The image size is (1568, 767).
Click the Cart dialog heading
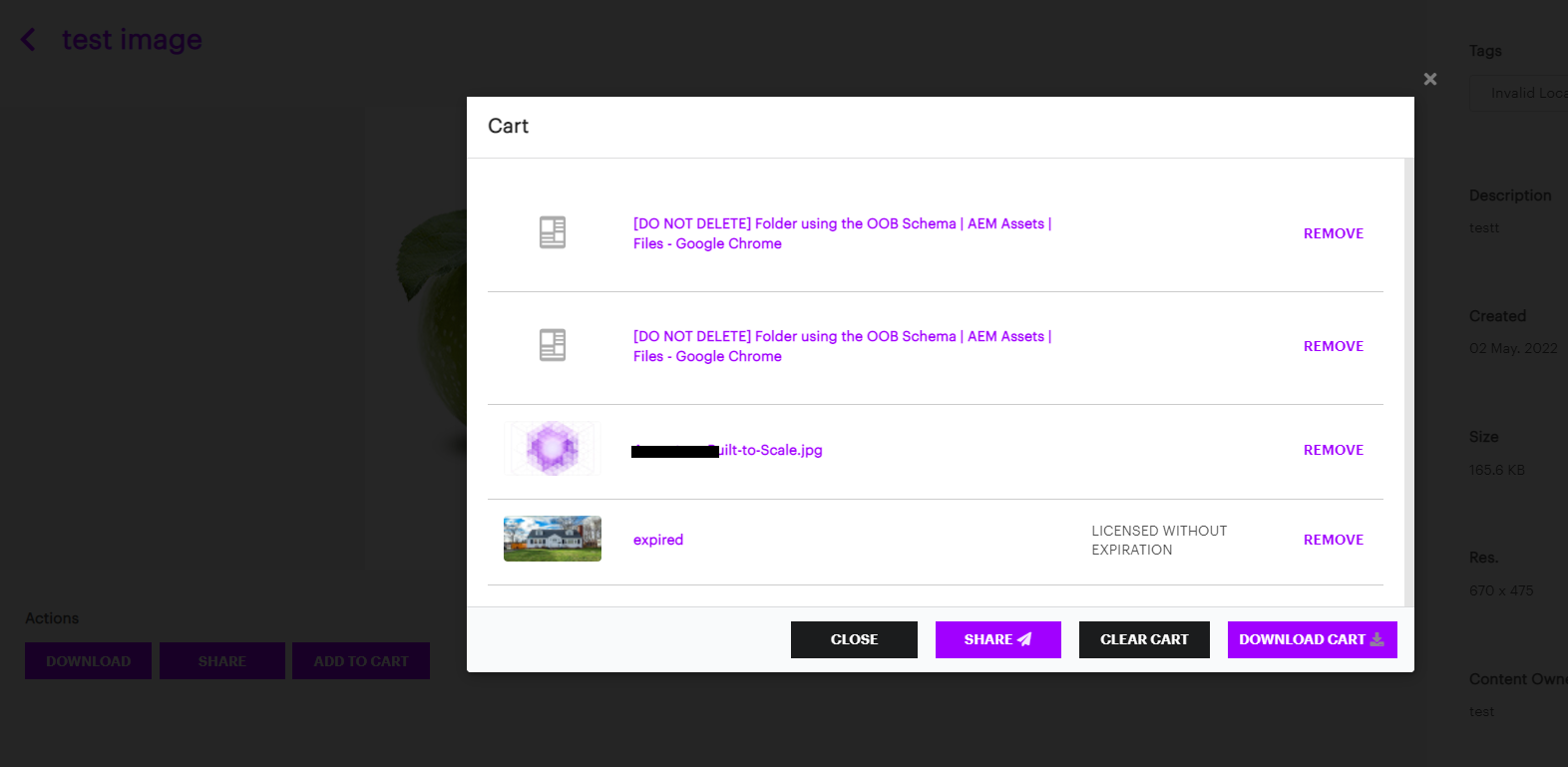[508, 127]
